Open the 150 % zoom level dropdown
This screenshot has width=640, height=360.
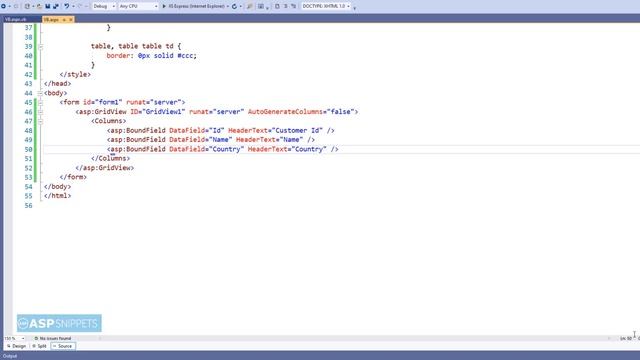[x=14, y=338]
